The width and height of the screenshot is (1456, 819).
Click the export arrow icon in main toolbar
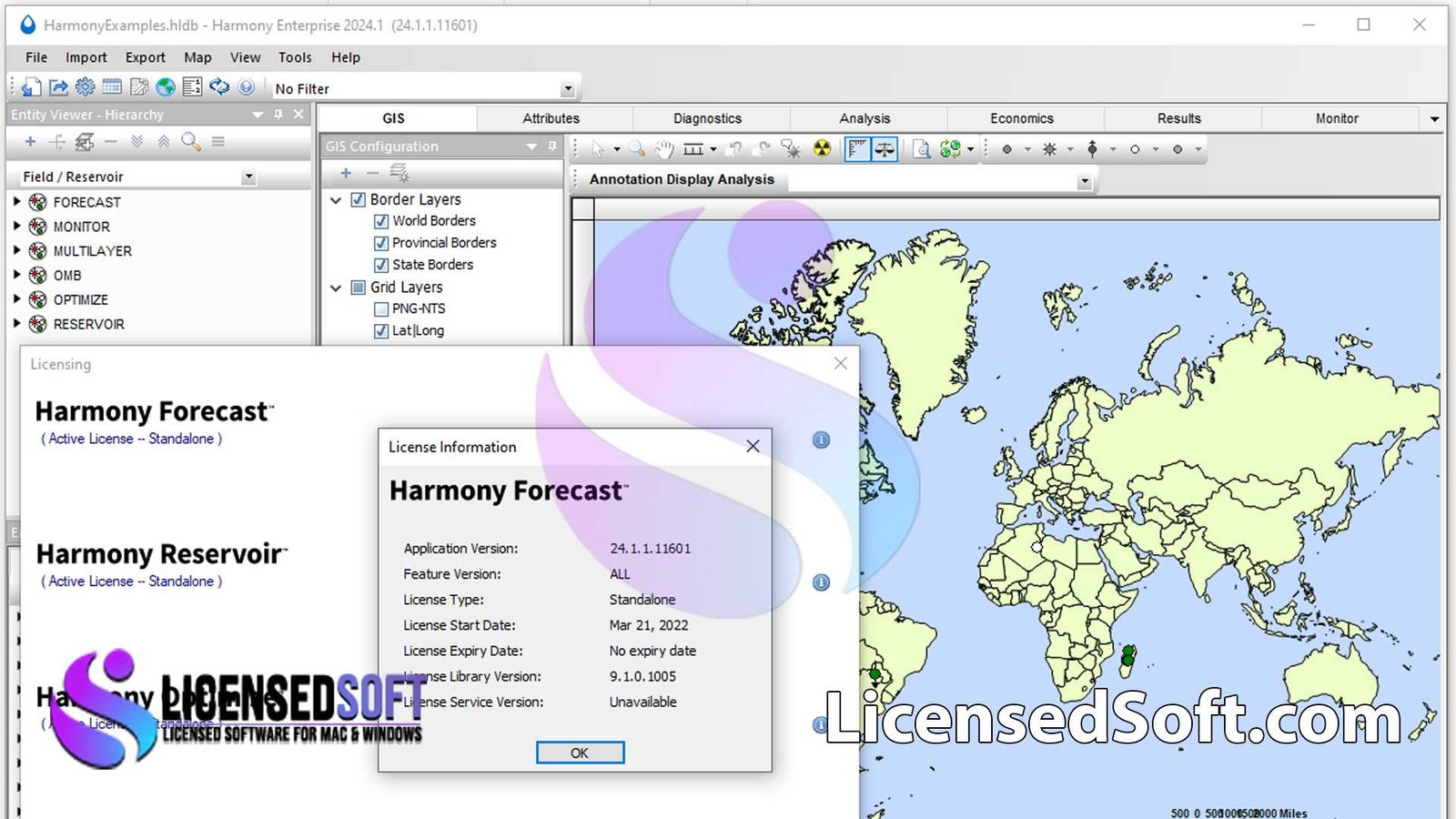coord(58,87)
